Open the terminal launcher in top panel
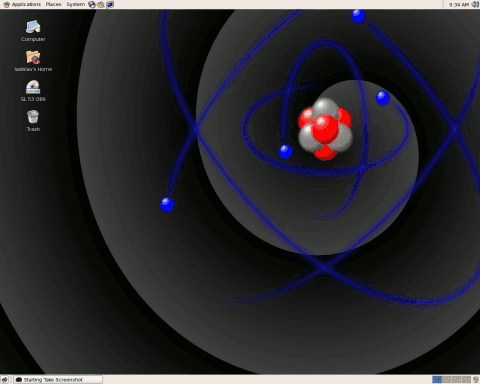This screenshot has width=480, height=384. pos(110,4)
